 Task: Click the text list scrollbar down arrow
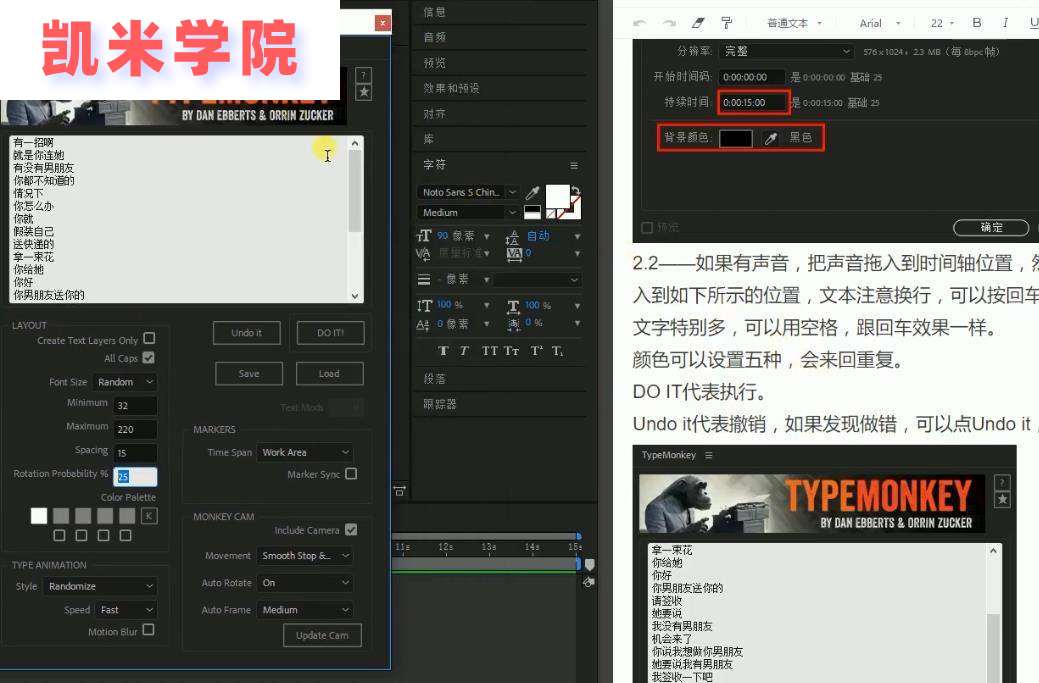click(355, 295)
